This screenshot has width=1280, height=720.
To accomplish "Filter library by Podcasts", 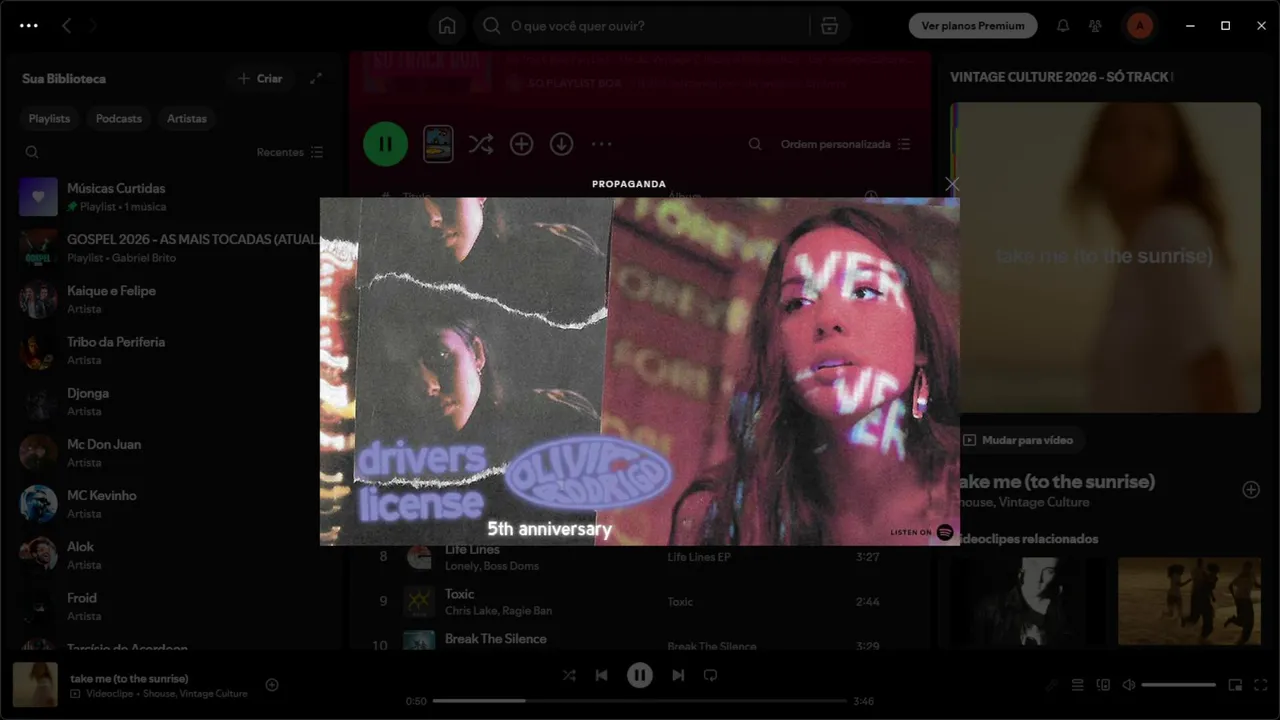I will [119, 118].
